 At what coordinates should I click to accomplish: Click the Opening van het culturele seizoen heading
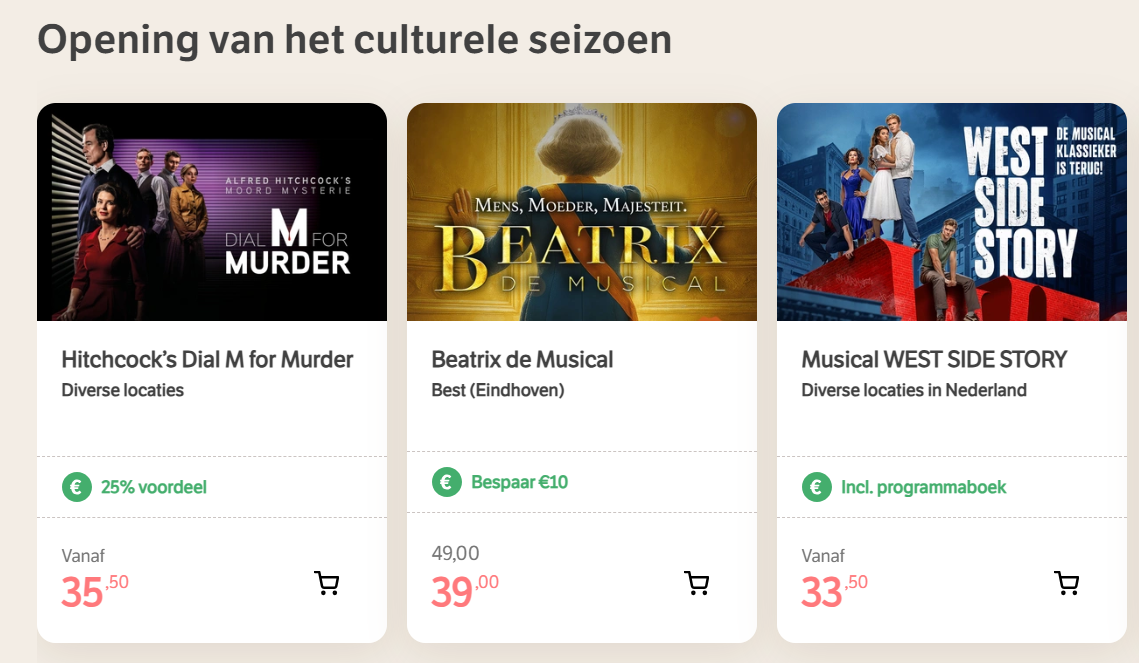coord(354,40)
